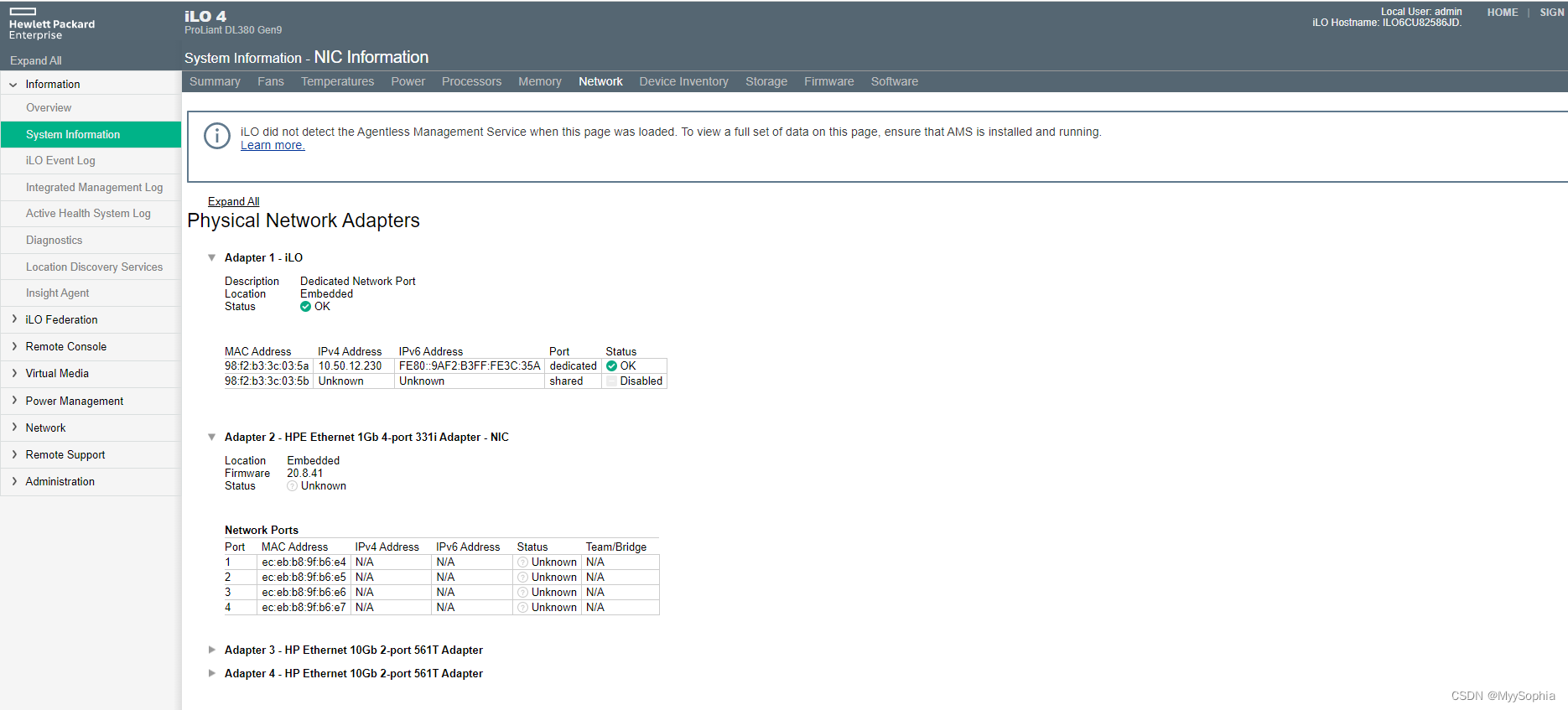Open the Processors tab
The width and height of the screenshot is (1568, 710).
coord(472,81)
